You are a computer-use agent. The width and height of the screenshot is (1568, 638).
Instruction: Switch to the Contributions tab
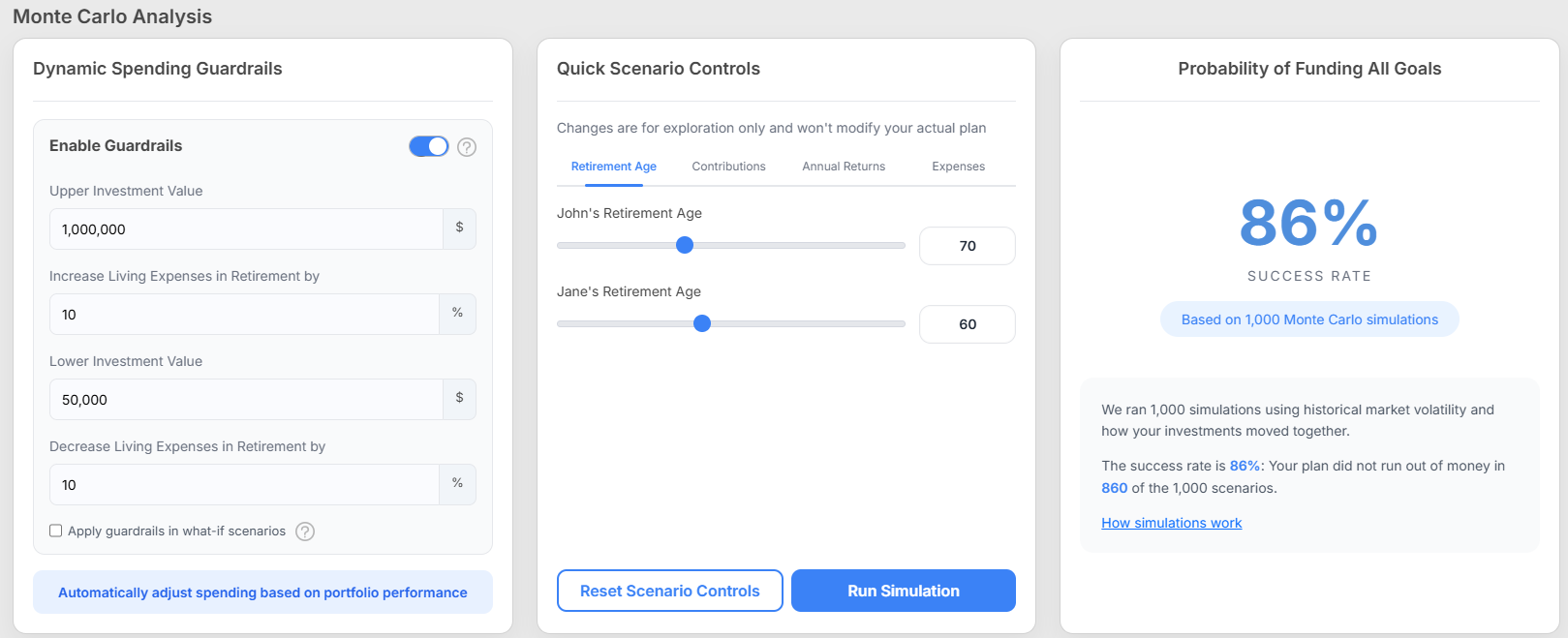pyautogui.click(x=728, y=167)
